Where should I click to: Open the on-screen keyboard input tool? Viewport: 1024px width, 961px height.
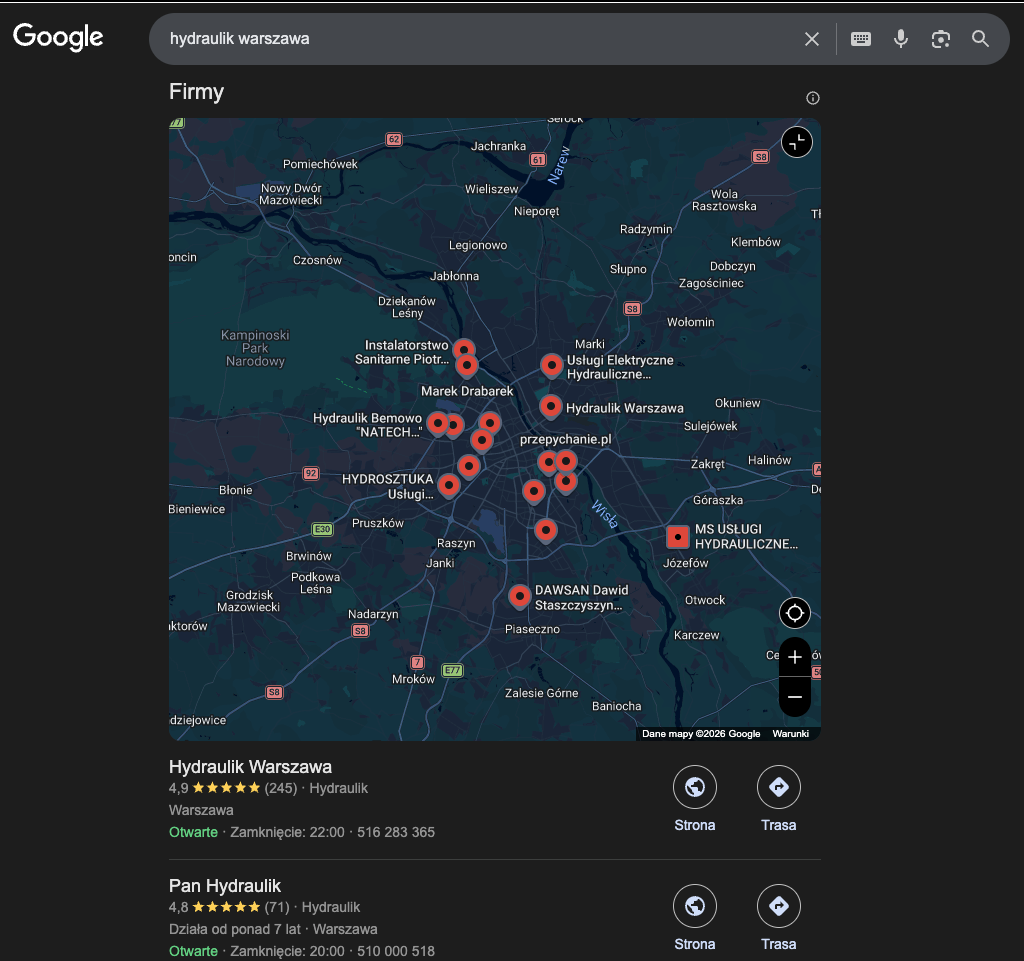[x=860, y=39]
